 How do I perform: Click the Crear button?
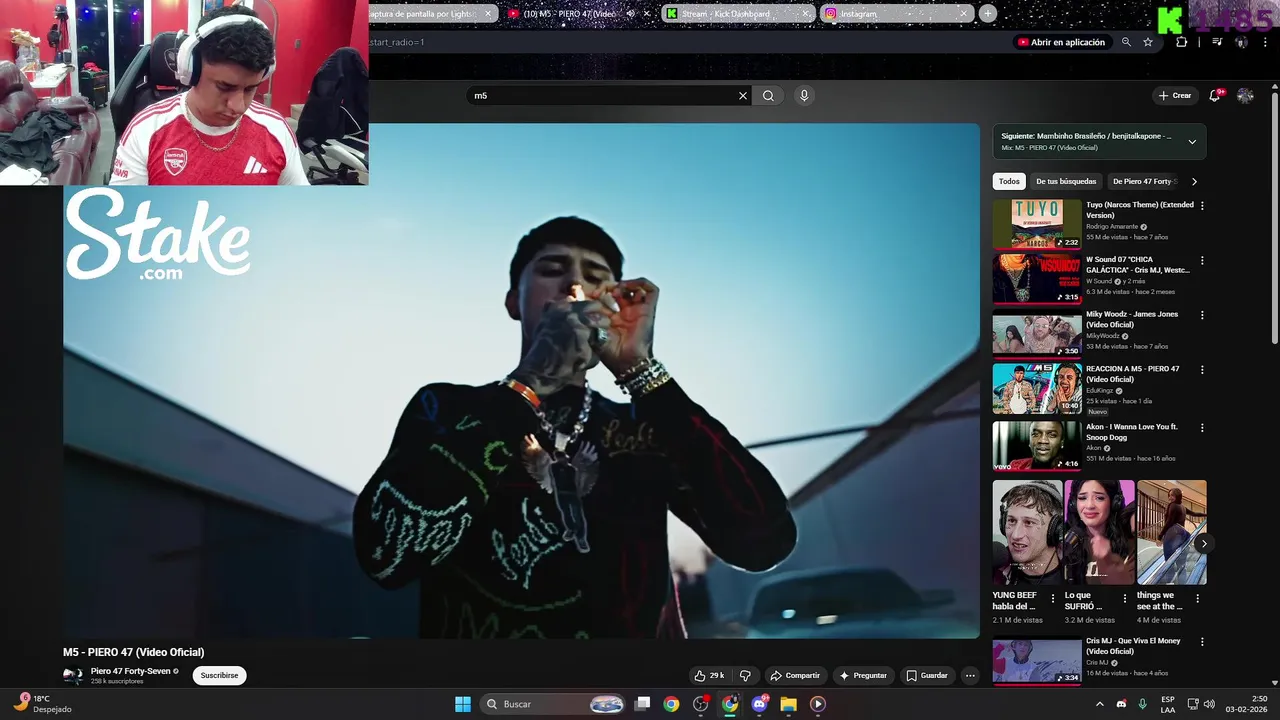(1175, 96)
